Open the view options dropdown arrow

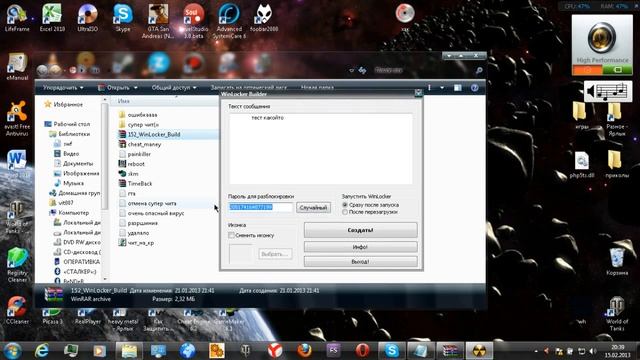click(442, 88)
